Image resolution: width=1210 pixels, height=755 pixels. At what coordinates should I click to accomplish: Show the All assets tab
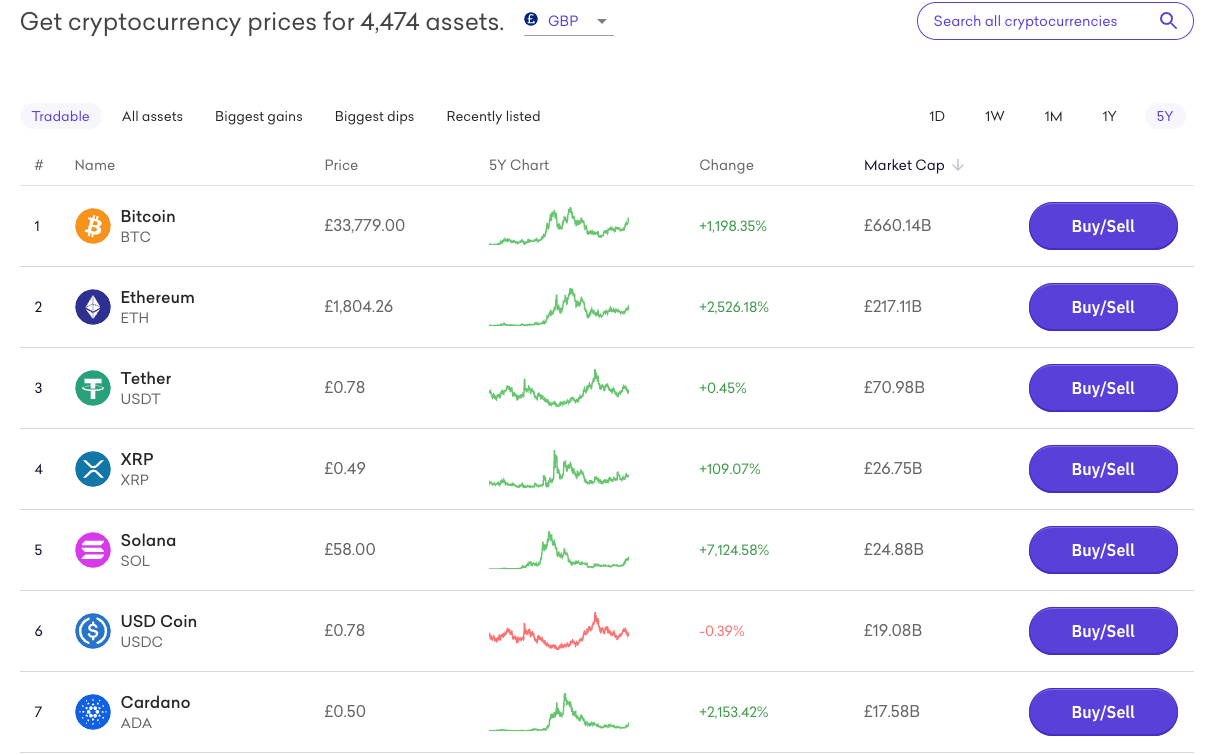(x=152, y=116)
